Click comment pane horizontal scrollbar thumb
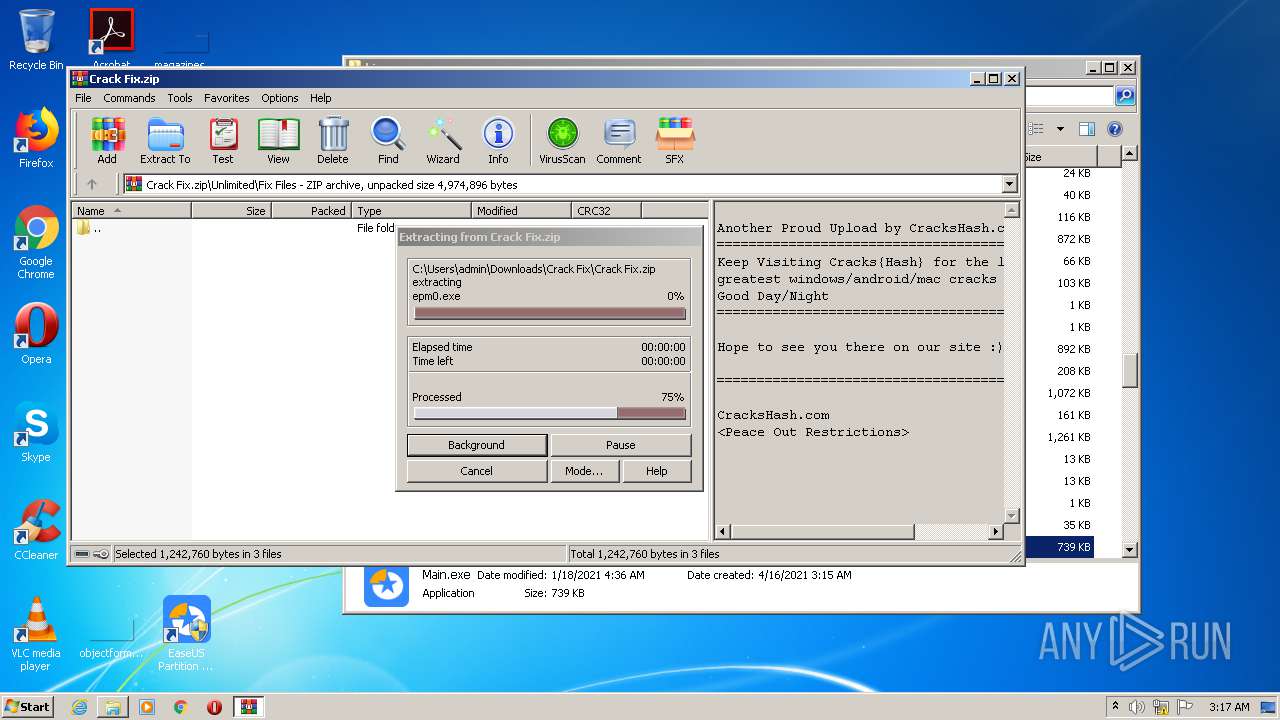The image size is (1280, 720). pos(822,532)
